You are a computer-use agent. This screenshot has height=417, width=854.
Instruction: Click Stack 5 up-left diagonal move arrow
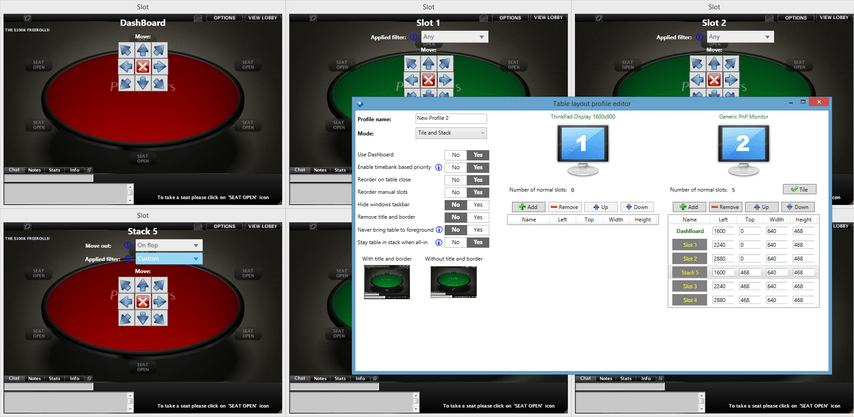click(126, 285)
